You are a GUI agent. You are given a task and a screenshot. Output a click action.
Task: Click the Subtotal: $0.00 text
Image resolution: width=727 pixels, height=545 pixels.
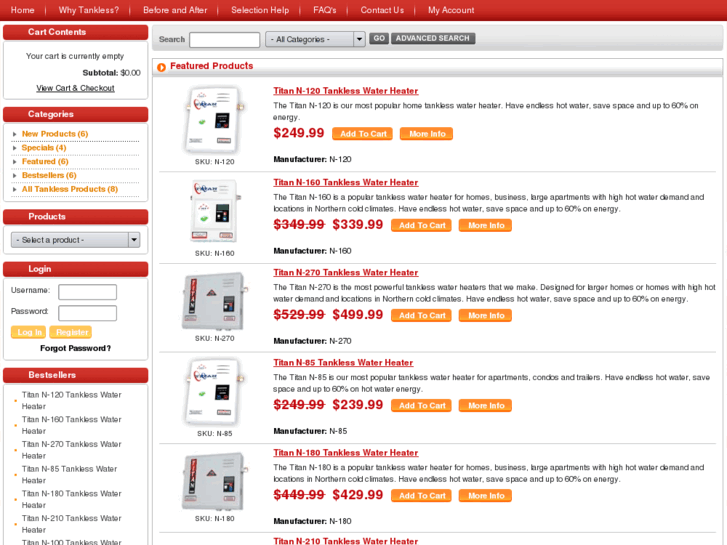111,73
